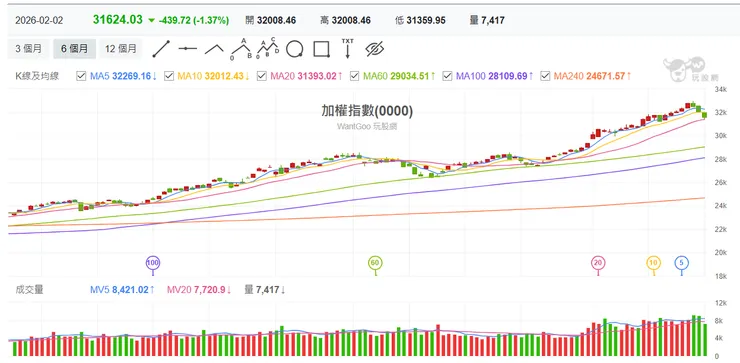Click the MA20 value 31393.02

tap(317, 76)
